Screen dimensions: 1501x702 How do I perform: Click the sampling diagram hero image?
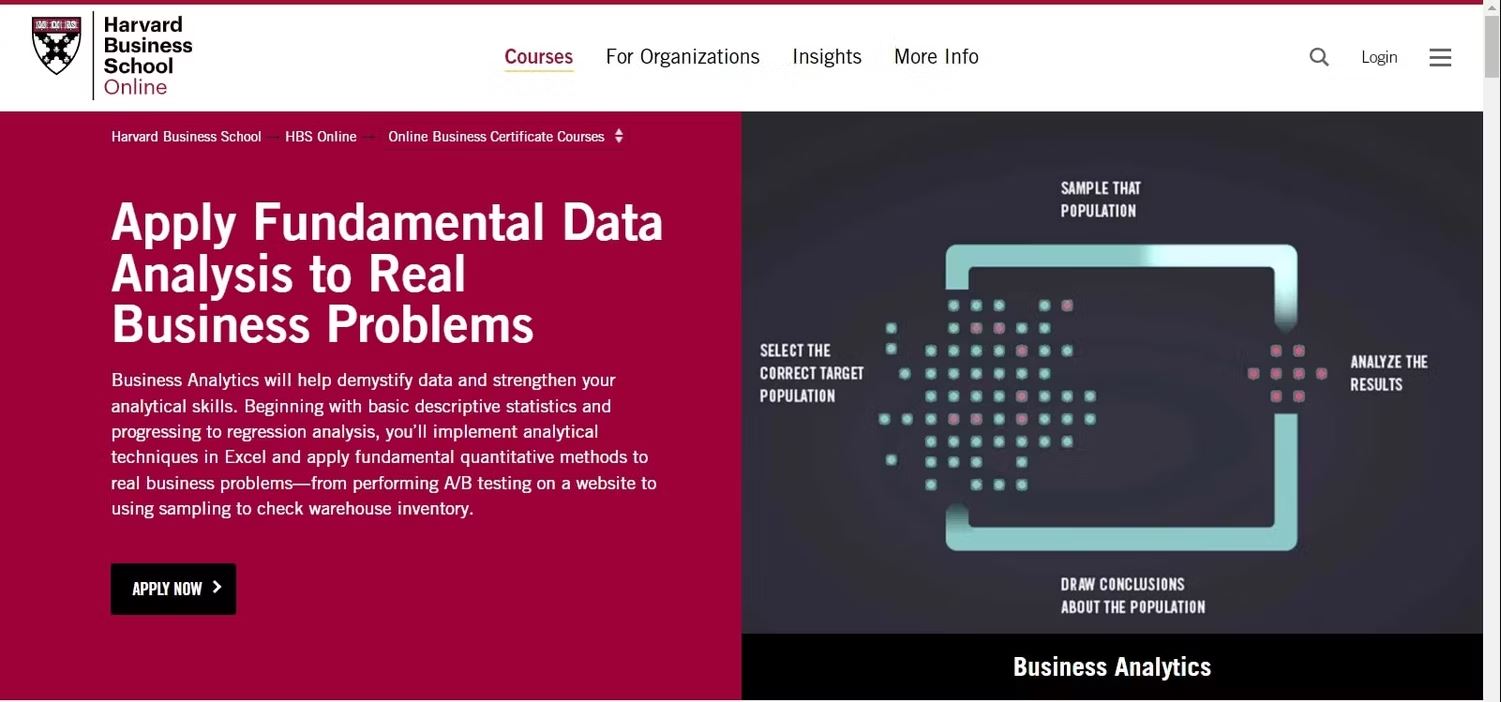[x=1112, y=372]
